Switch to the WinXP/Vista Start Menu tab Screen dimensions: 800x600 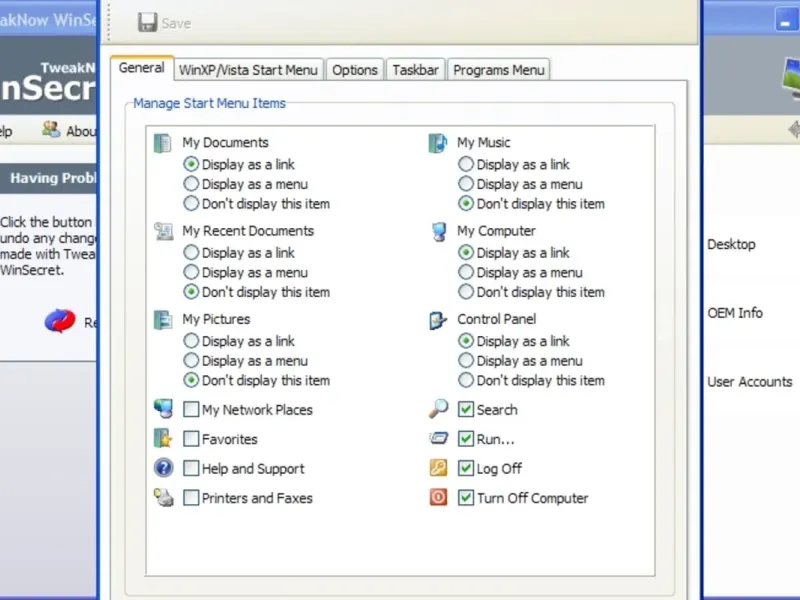click(248, 70)
